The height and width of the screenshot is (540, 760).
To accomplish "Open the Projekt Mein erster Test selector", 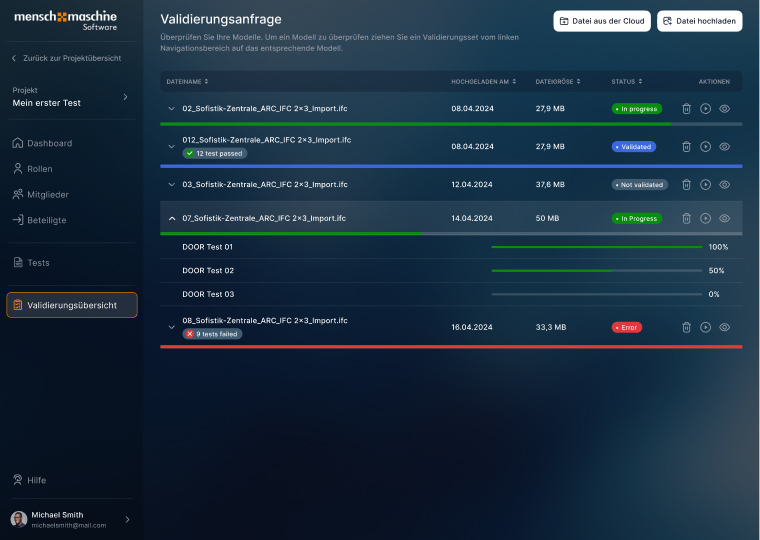I will [x=71, y=97].
